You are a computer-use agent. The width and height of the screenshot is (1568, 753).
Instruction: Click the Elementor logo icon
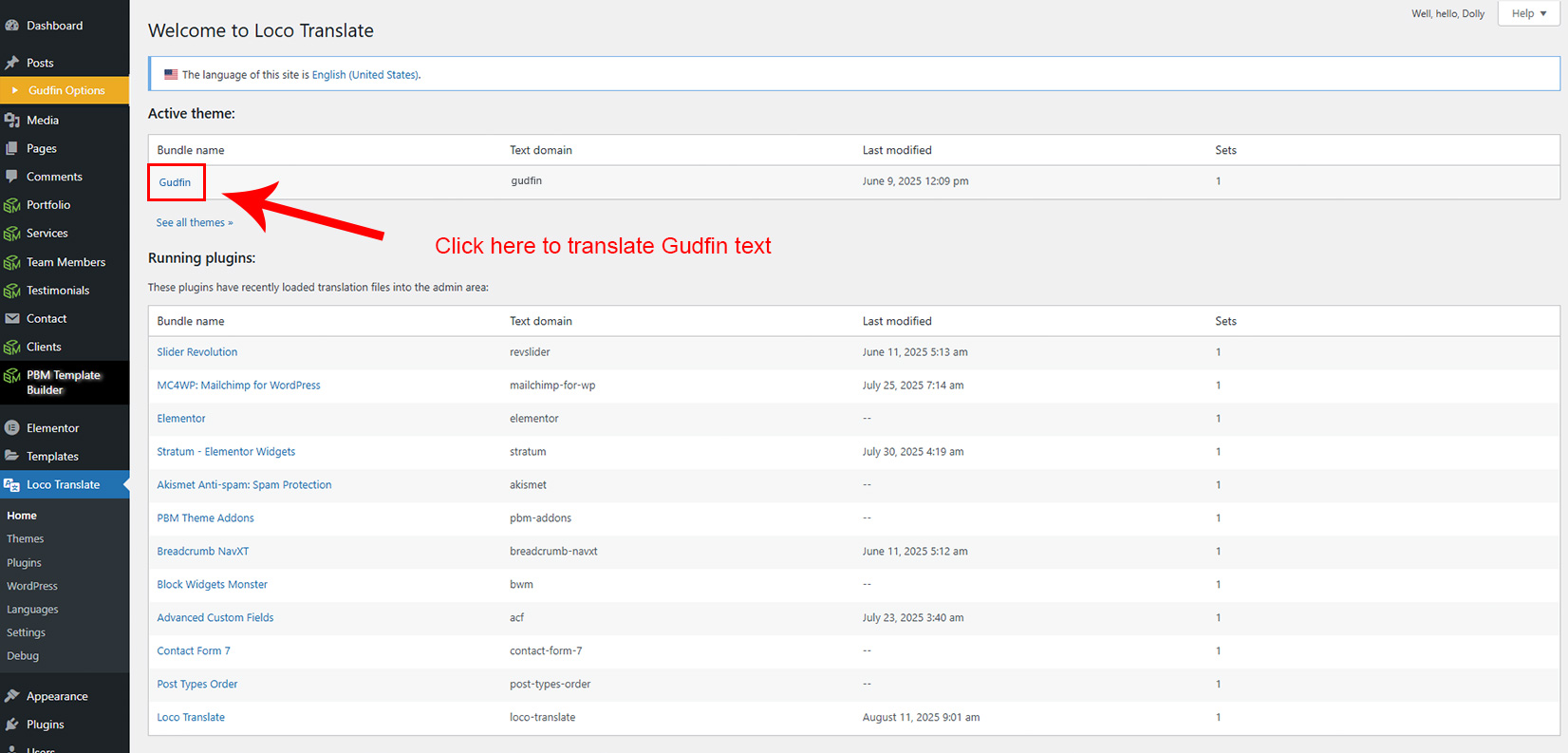[12, 428]
